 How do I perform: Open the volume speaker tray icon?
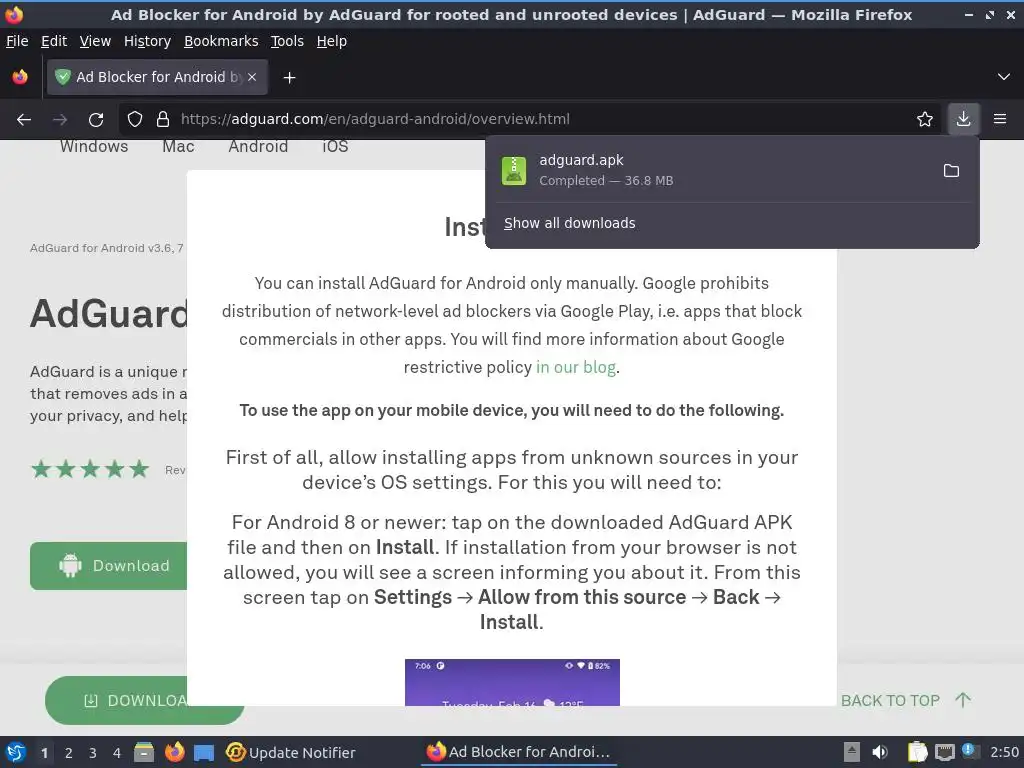(x=880, y=752)
